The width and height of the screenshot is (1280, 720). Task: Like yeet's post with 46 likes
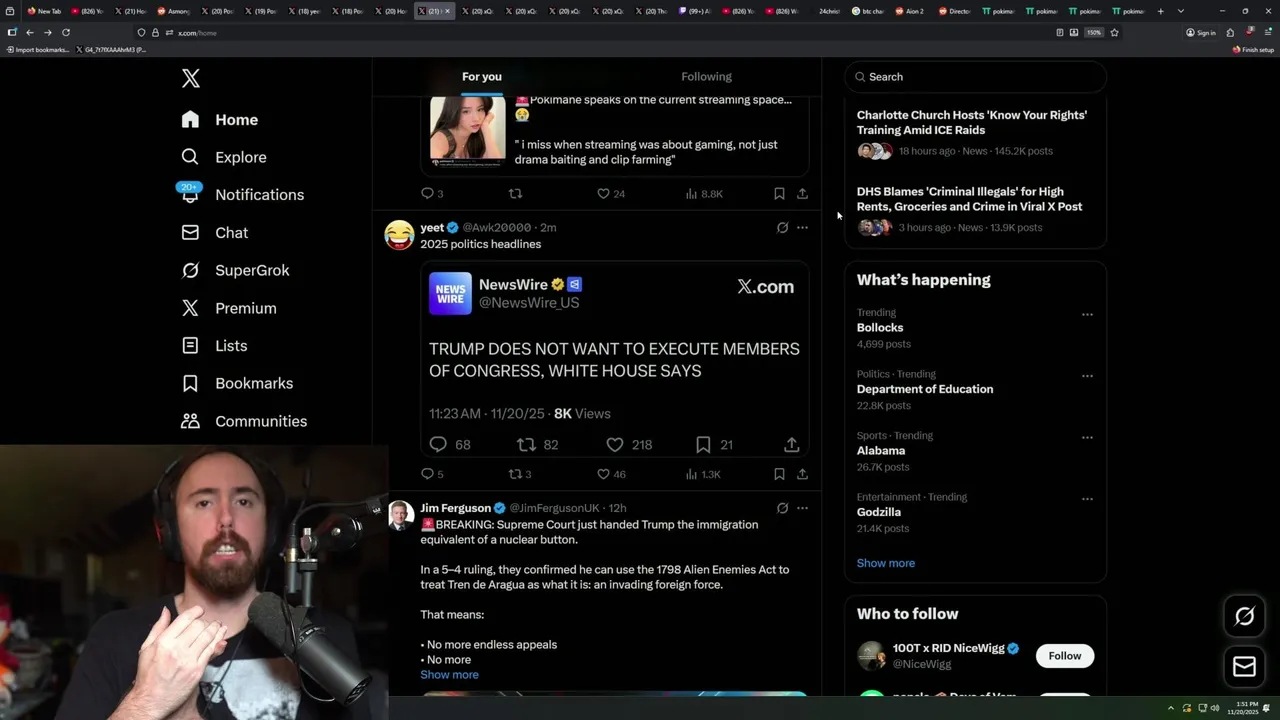click(x=610, y=474)
